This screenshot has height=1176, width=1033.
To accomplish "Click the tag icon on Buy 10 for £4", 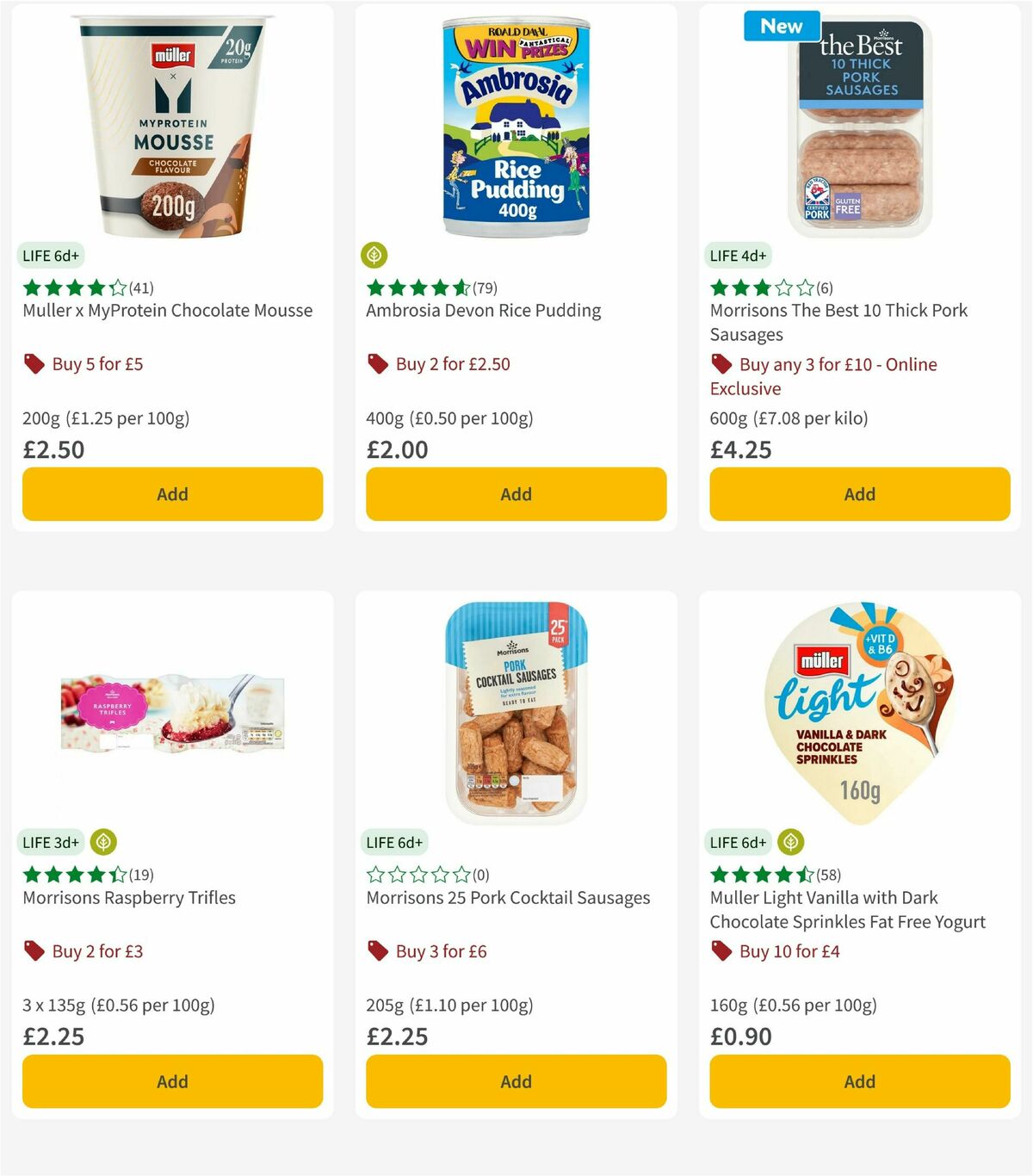I will point(721,950).
